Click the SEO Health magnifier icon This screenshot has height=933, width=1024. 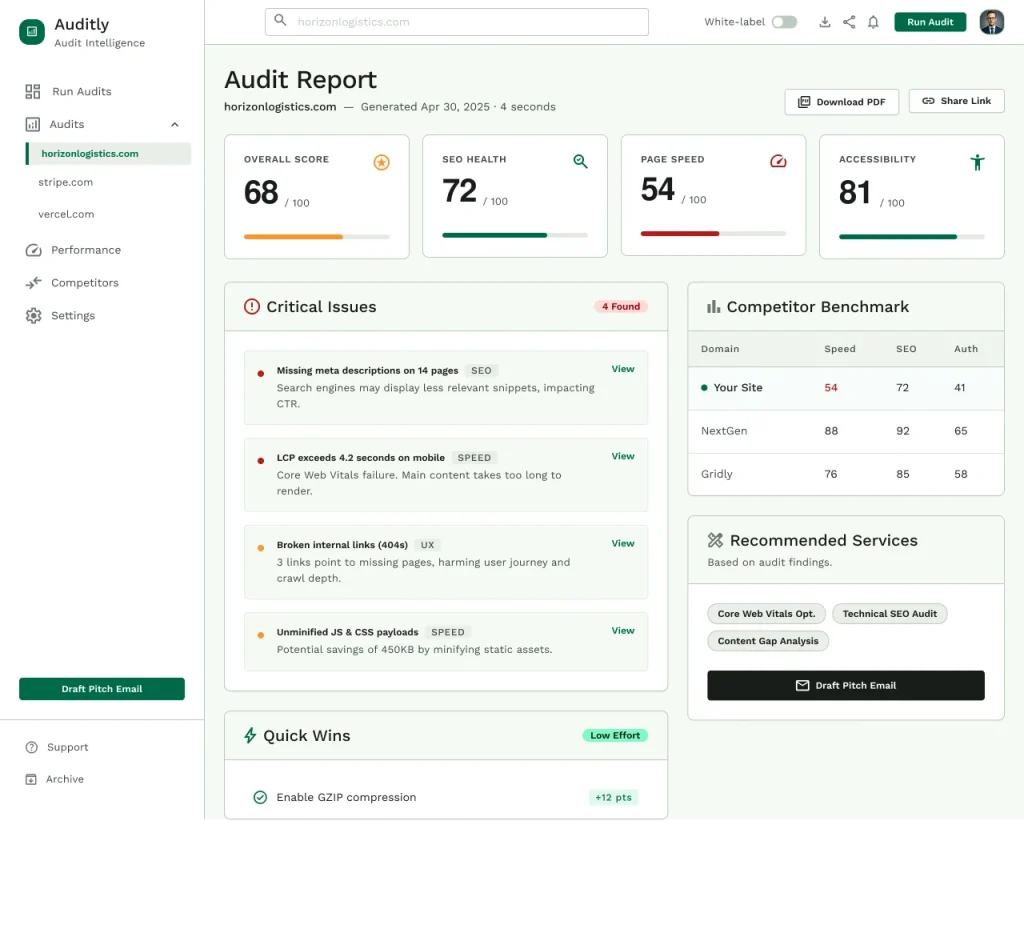click(581, 161)
